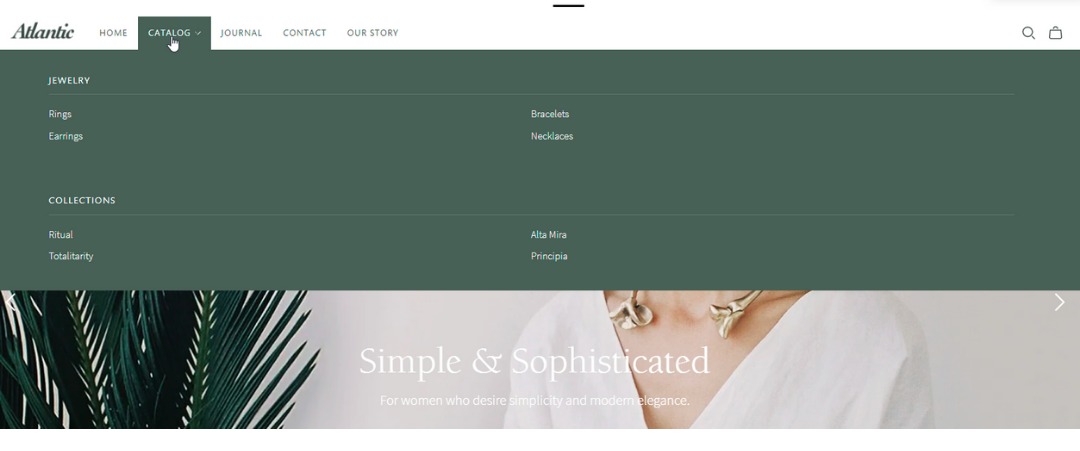Go to previous slide with left arrow
This screenshot has height=451, width=1080.
click(10, 301)
